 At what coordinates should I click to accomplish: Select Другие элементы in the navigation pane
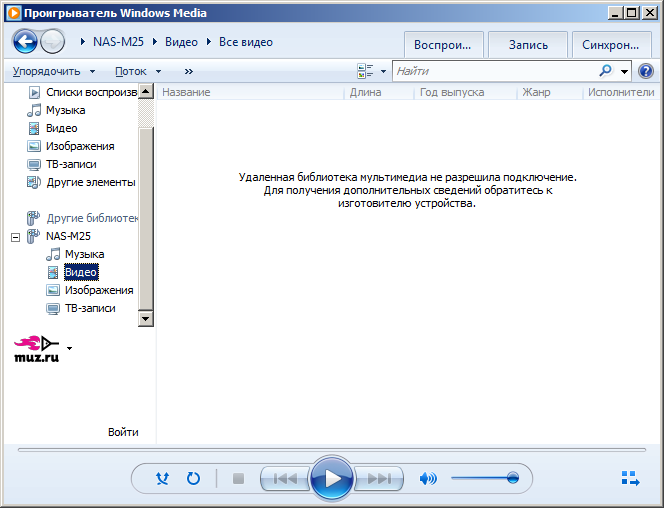pyautogui.click(x=91, y=182)
